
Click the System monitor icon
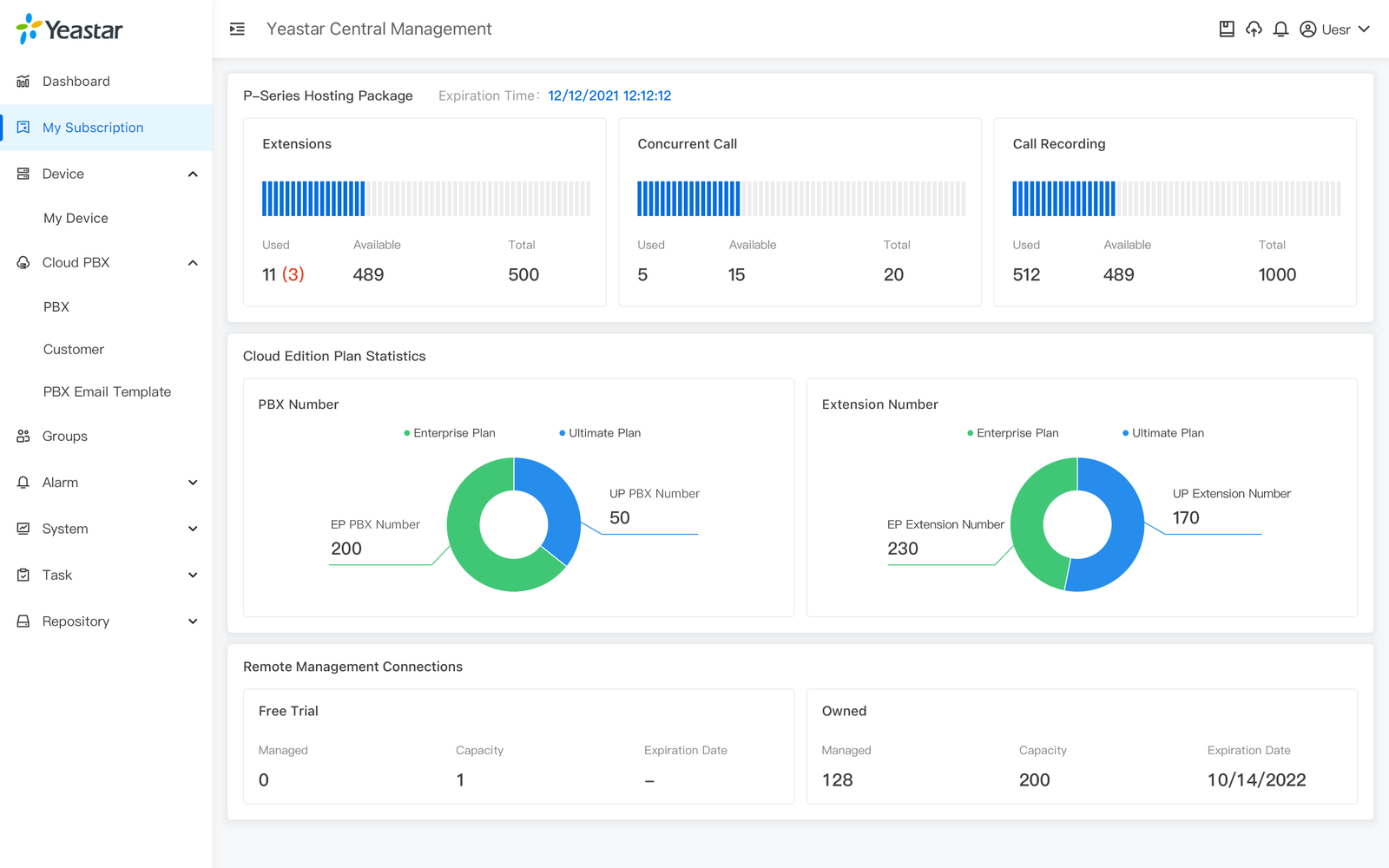[x=23, y=529]
